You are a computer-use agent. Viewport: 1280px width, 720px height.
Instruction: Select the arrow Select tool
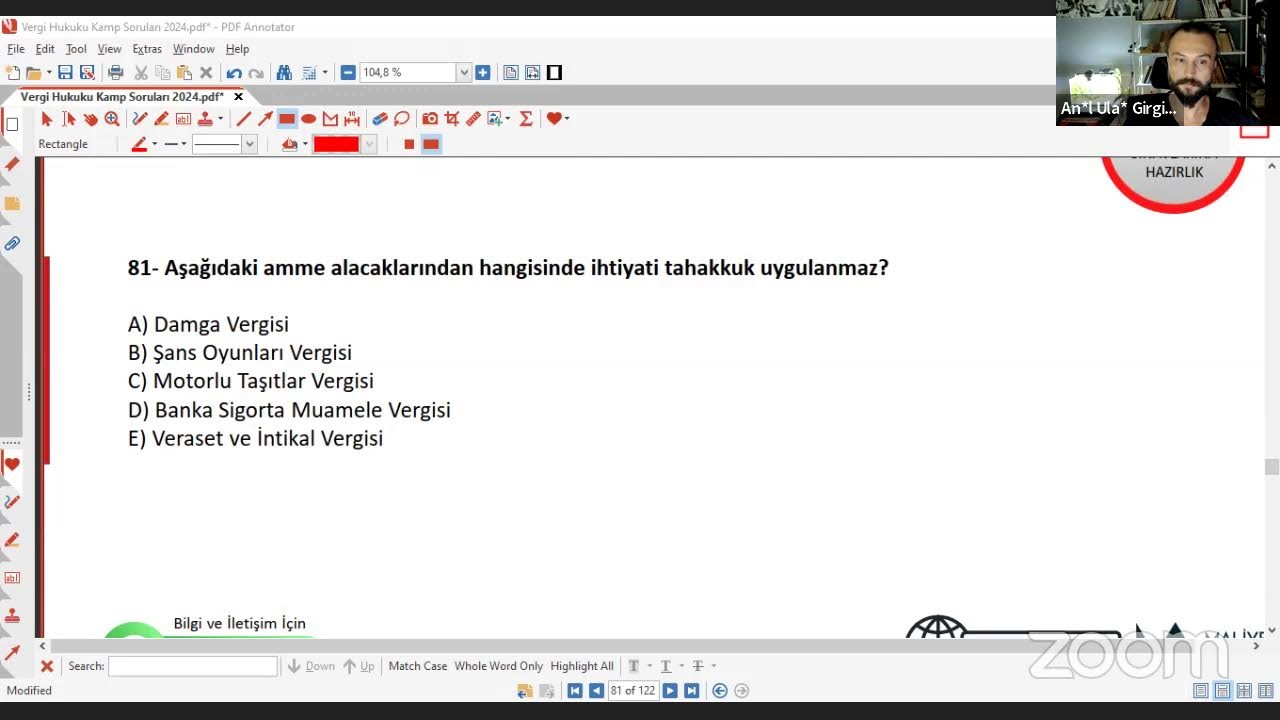click(46, 118)
